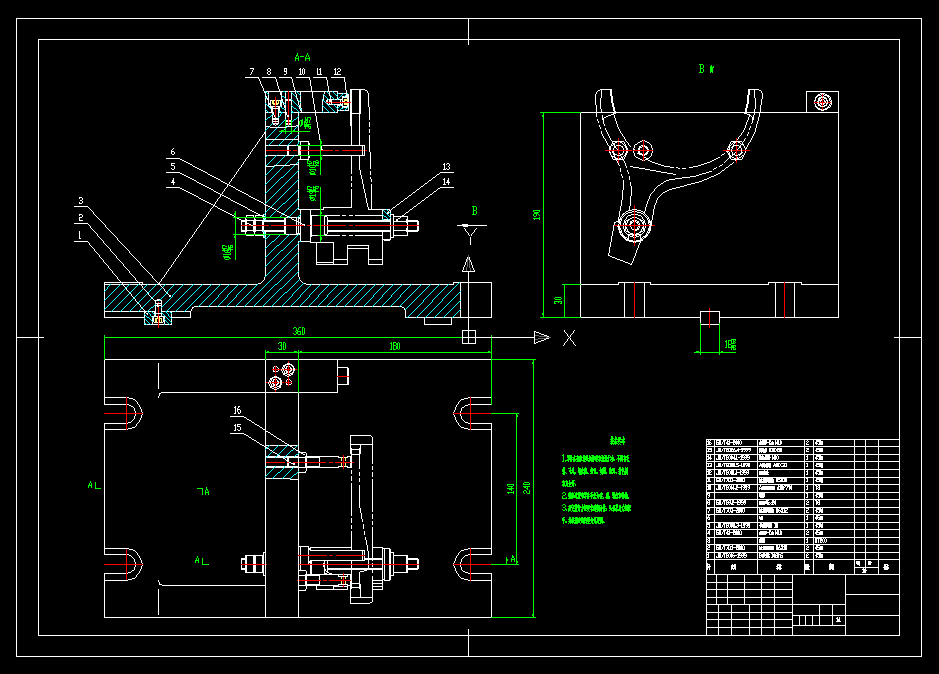Select the 360 overall length dimension
The width and height of the screenshot is (939, 674).
pyautogui.click(x=299, y=331)
